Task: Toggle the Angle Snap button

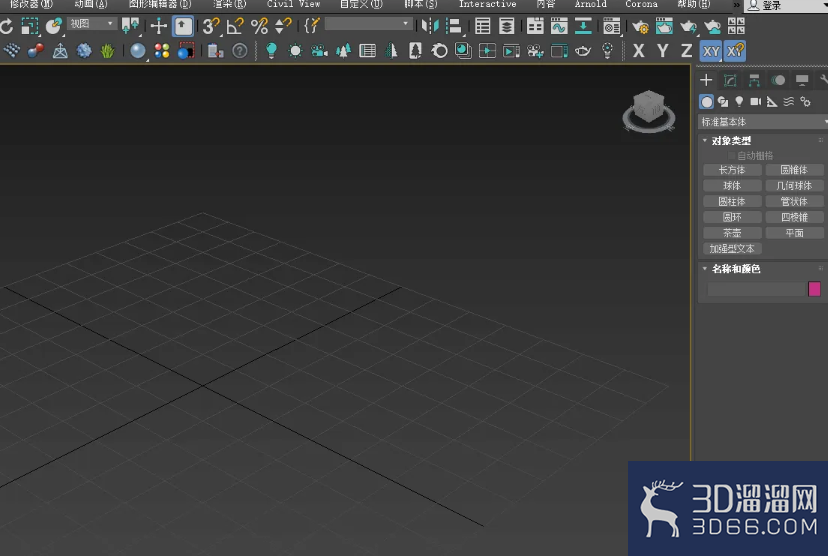Action: click(x=235, y=26)
